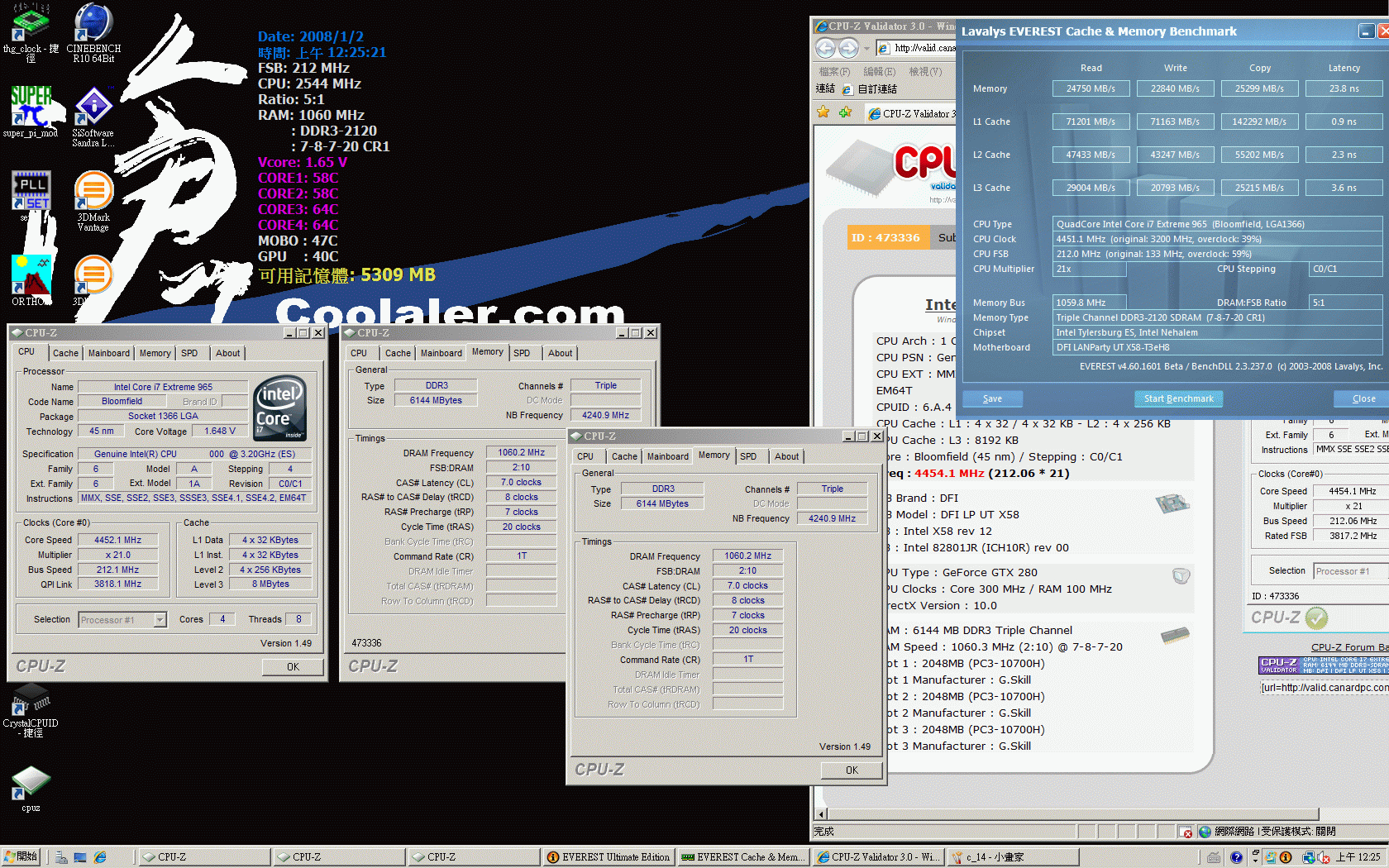1389x868 pixels.
Task: Launch Internet Explorer from quick launch
Action: coord(100,857)
